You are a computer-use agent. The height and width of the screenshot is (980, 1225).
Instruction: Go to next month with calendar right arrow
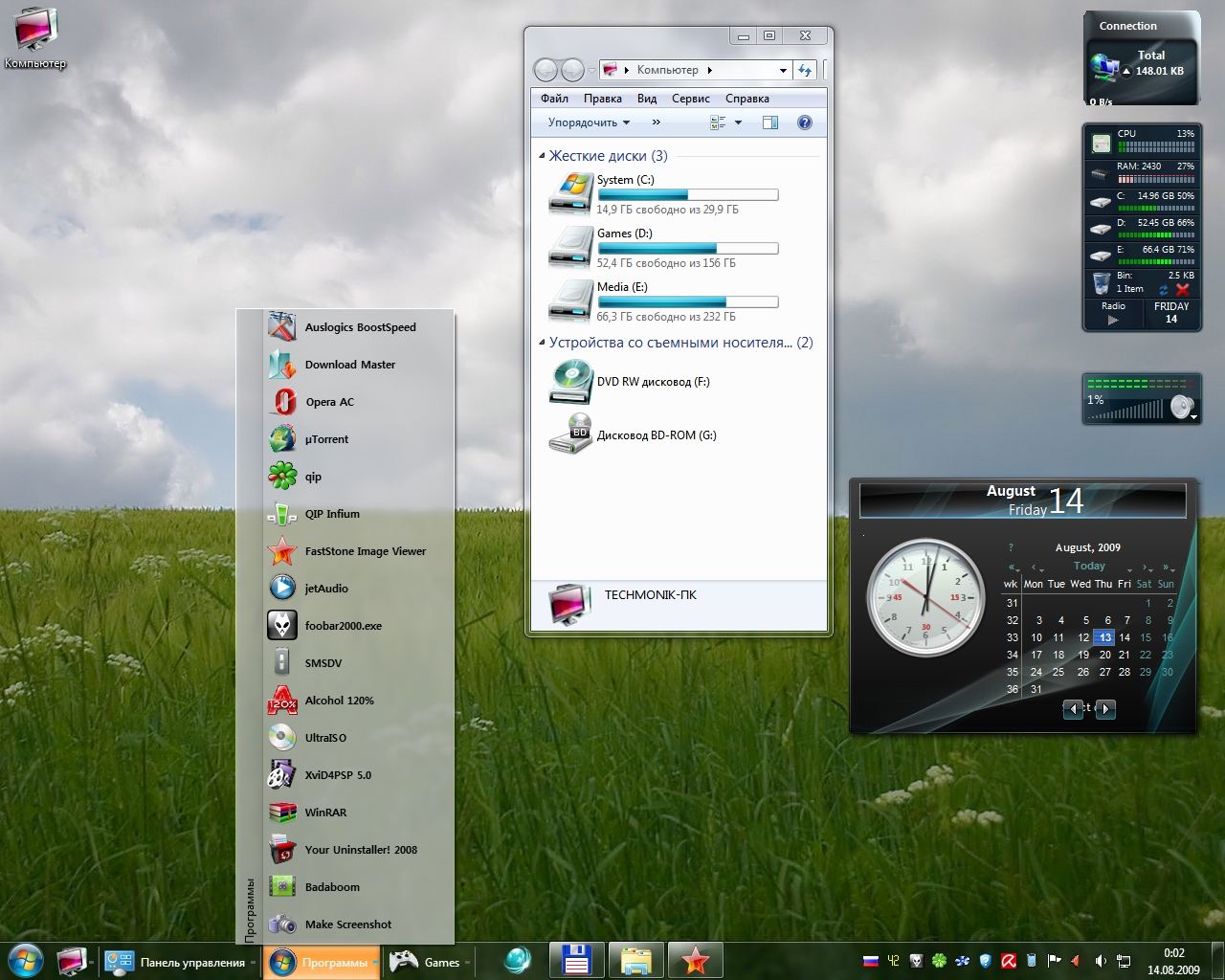pyautogui.click(x=1105, y=709)
